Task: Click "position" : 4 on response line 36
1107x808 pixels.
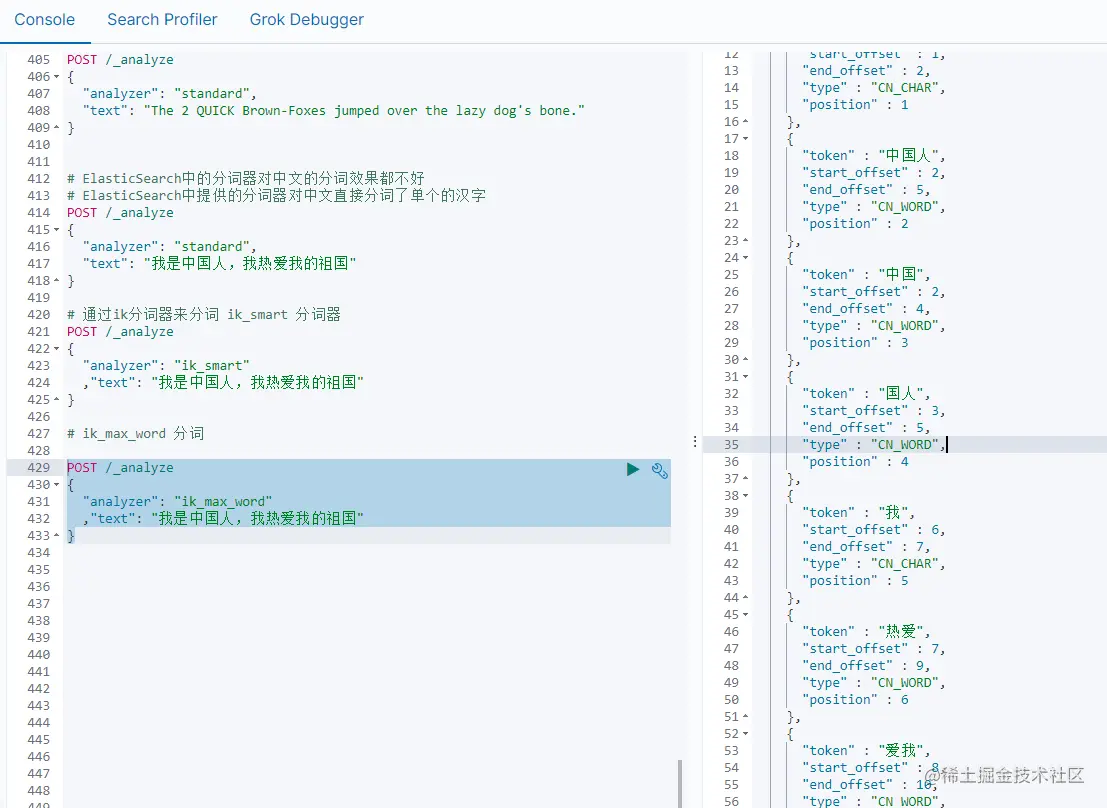Action: [x=855, y=461]
